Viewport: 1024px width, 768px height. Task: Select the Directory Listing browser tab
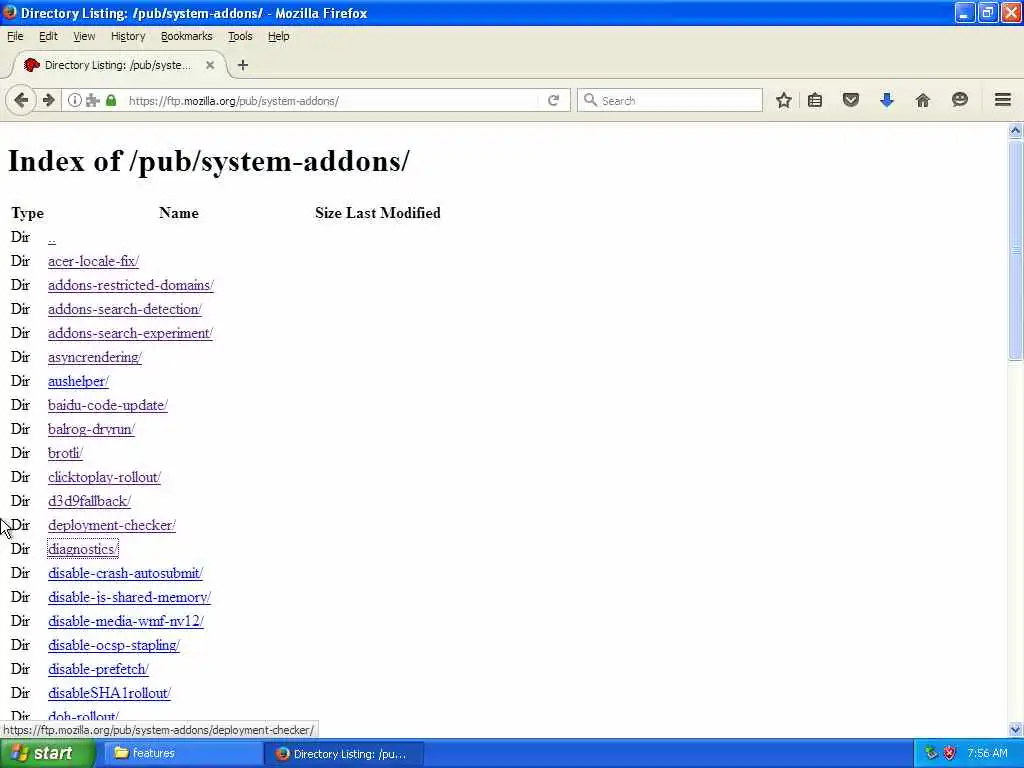(x=118, y=65)
